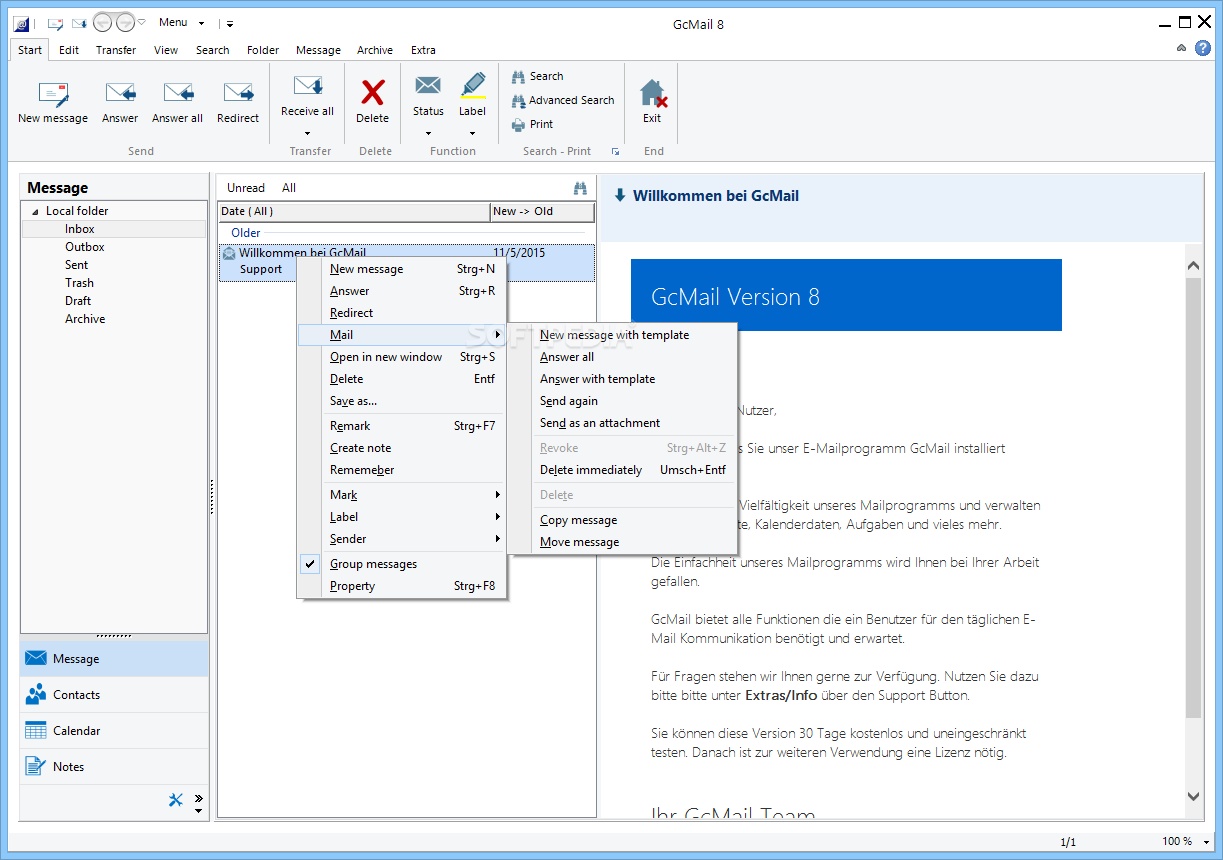Click the Search binoculars in ribbon
This screenshot has width=1223, height=860.
click(518, 76)
